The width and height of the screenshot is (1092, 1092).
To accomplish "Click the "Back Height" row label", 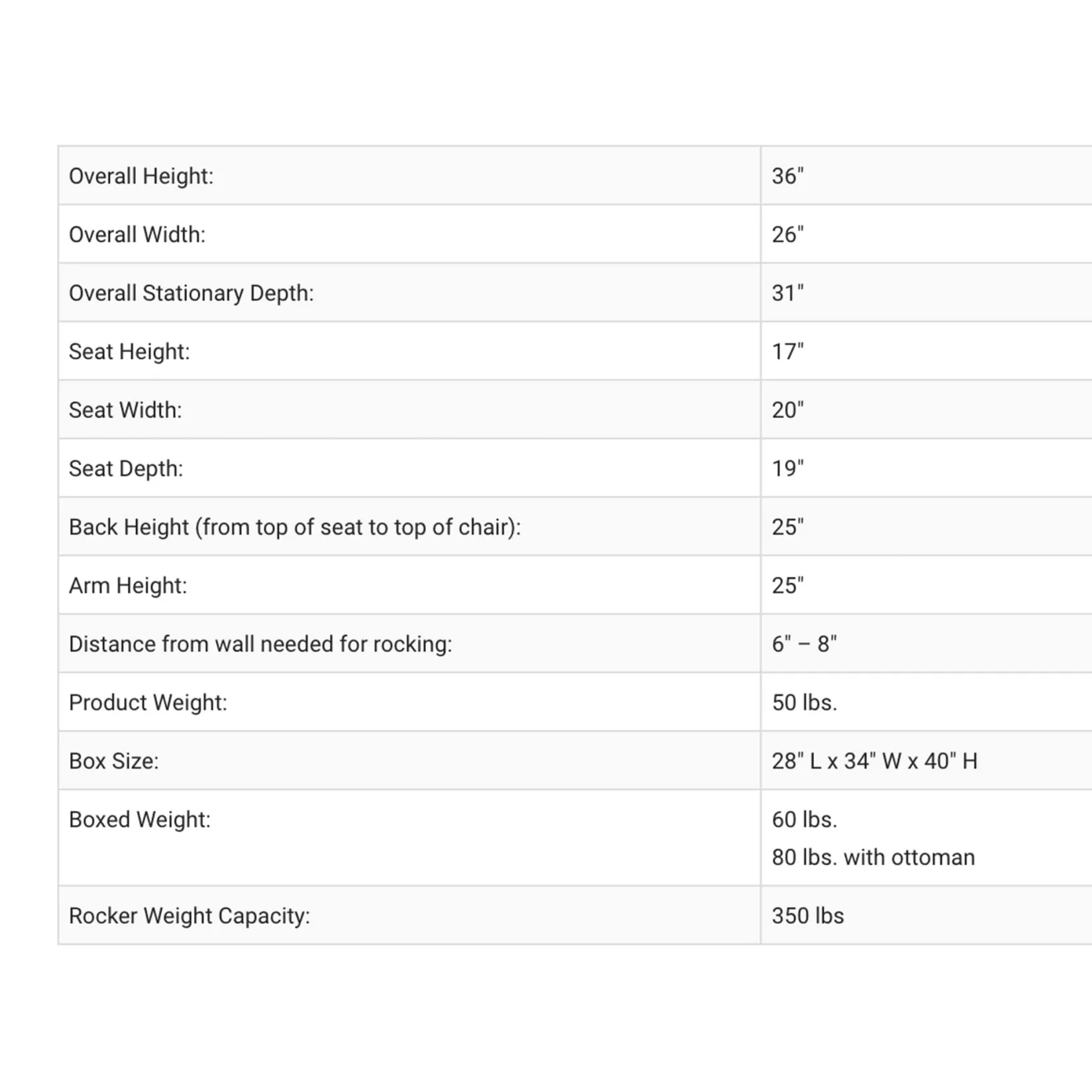I will click(x=294, y=527).
